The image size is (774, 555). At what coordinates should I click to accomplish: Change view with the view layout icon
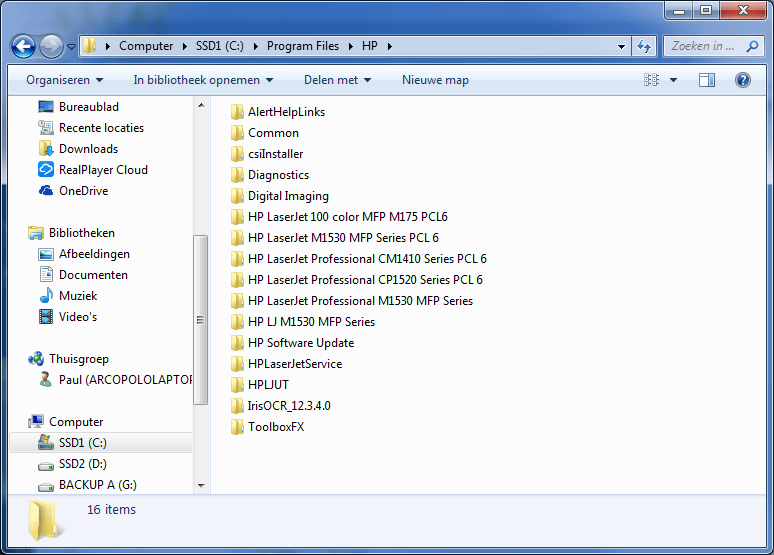tap(652, 80)
